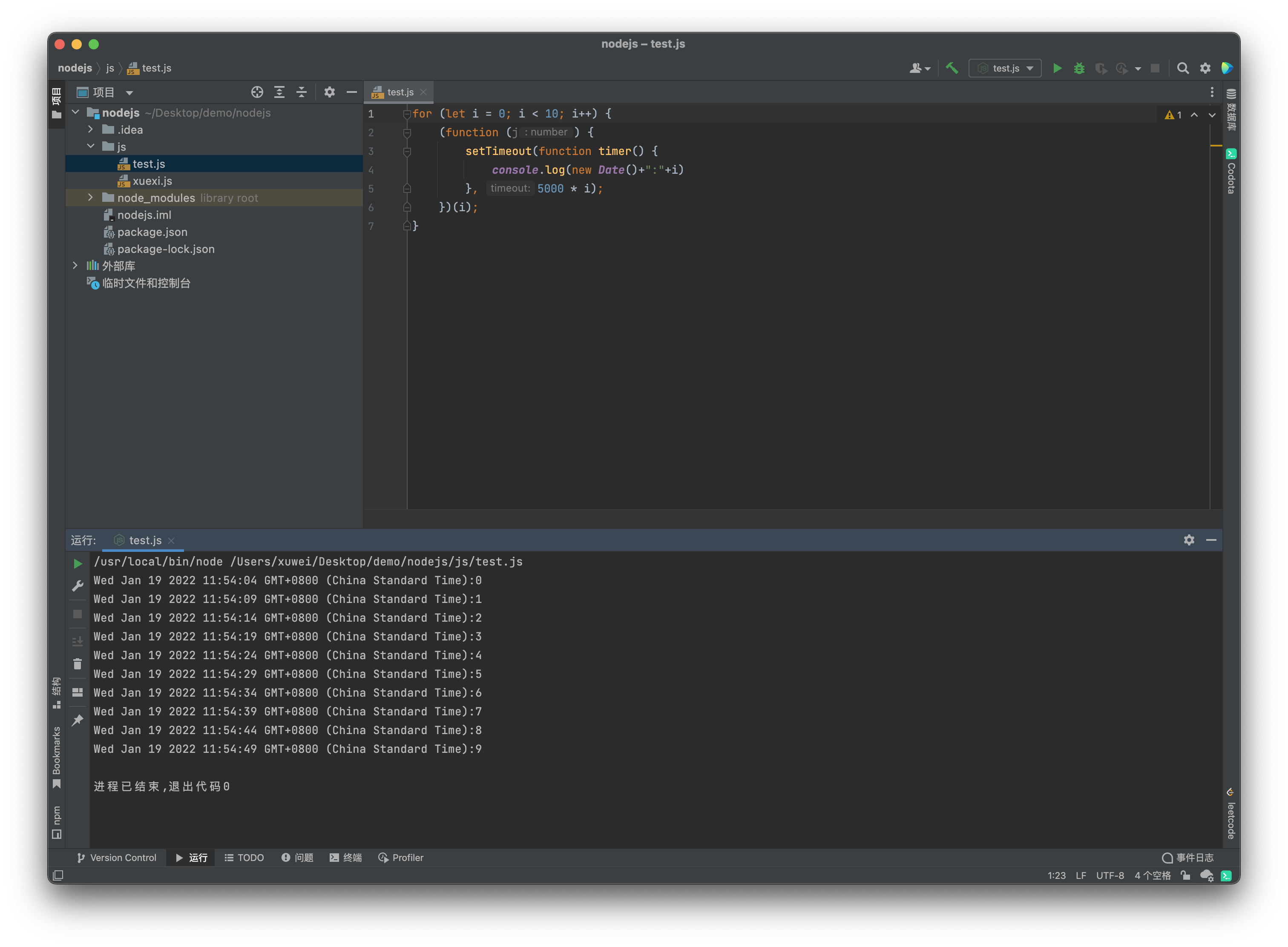The height and width of the screenshot is (947, 1288).
Task: Expand the node_modules folder
Action: (x=90, y=198)
